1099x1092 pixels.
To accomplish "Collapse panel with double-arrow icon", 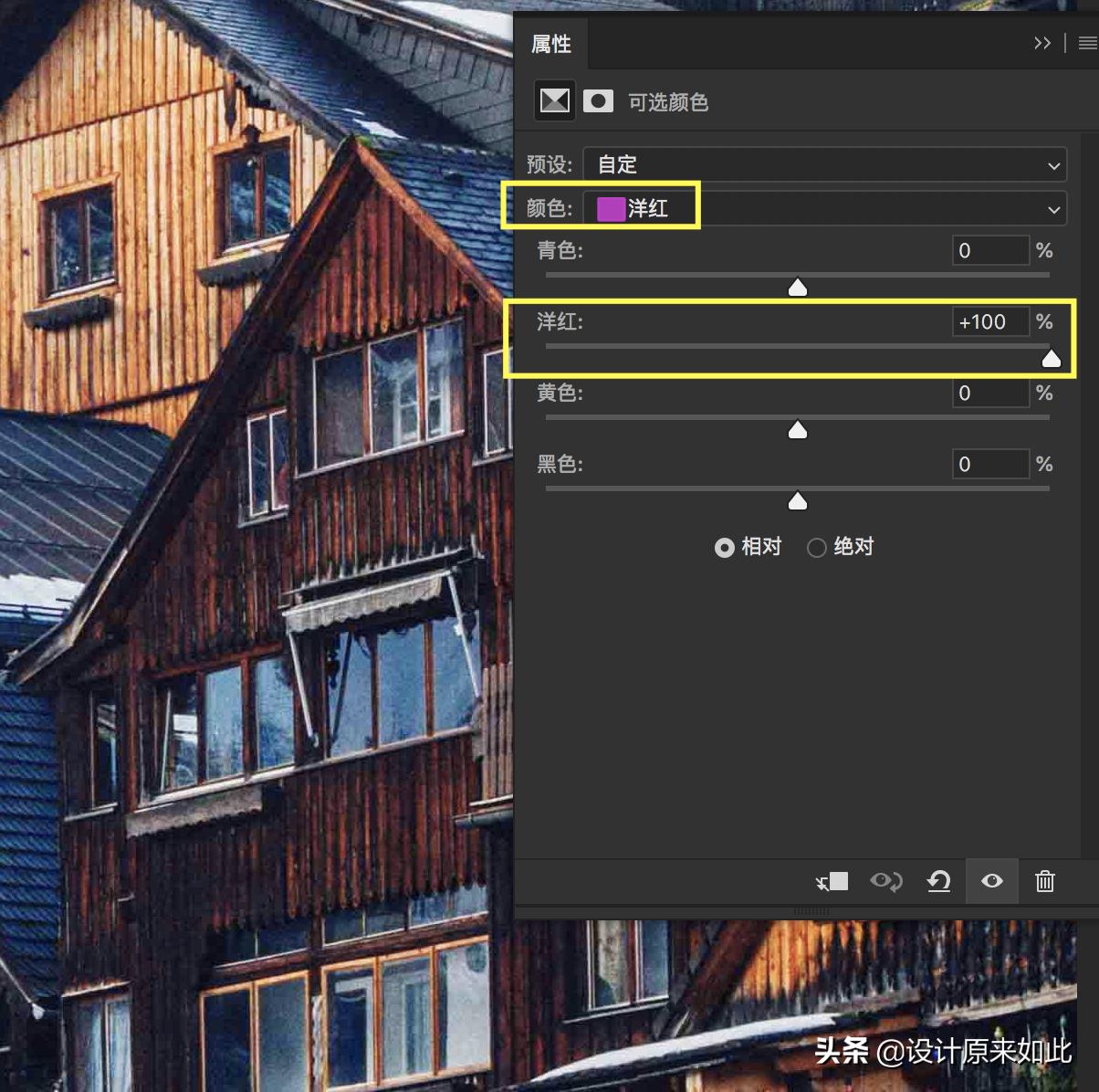I will point(1041,43).
